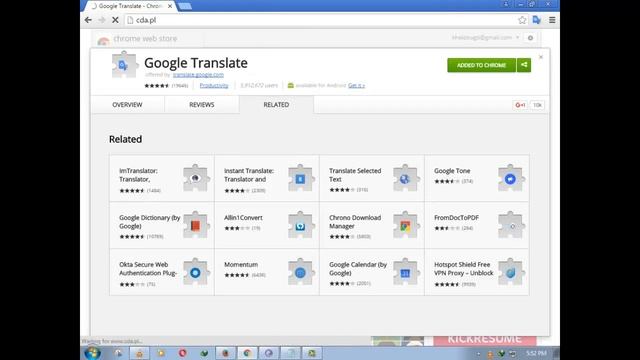The image size is (640, 360).
Task: Click the 'AllIn1Convert' title
Action: (243, 218)
